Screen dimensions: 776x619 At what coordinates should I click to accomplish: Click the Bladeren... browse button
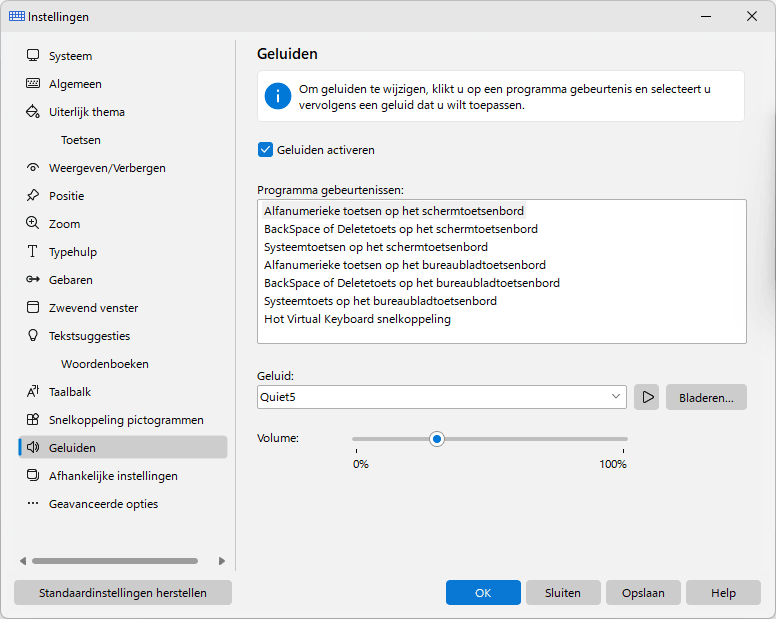[706, 397]
